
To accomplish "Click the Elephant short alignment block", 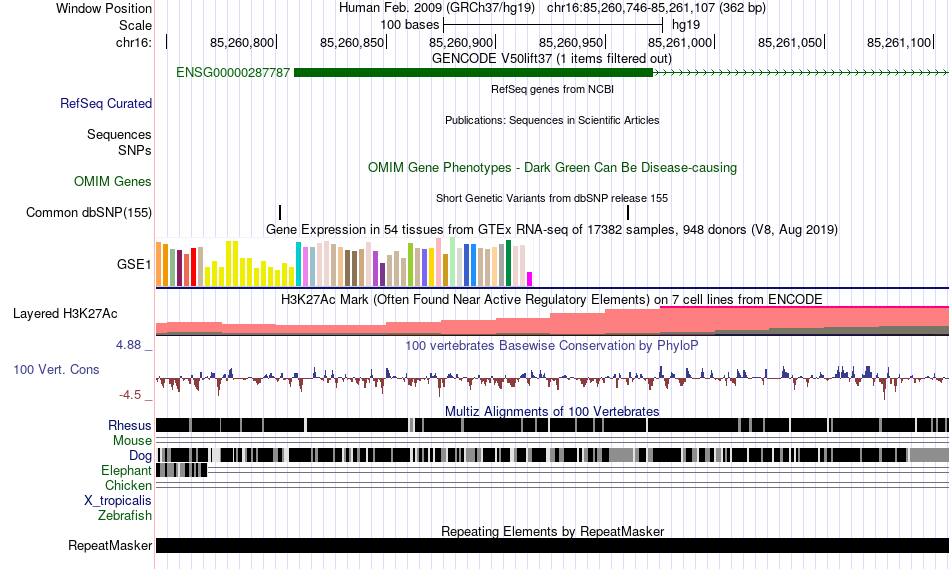I will (182, 470).
